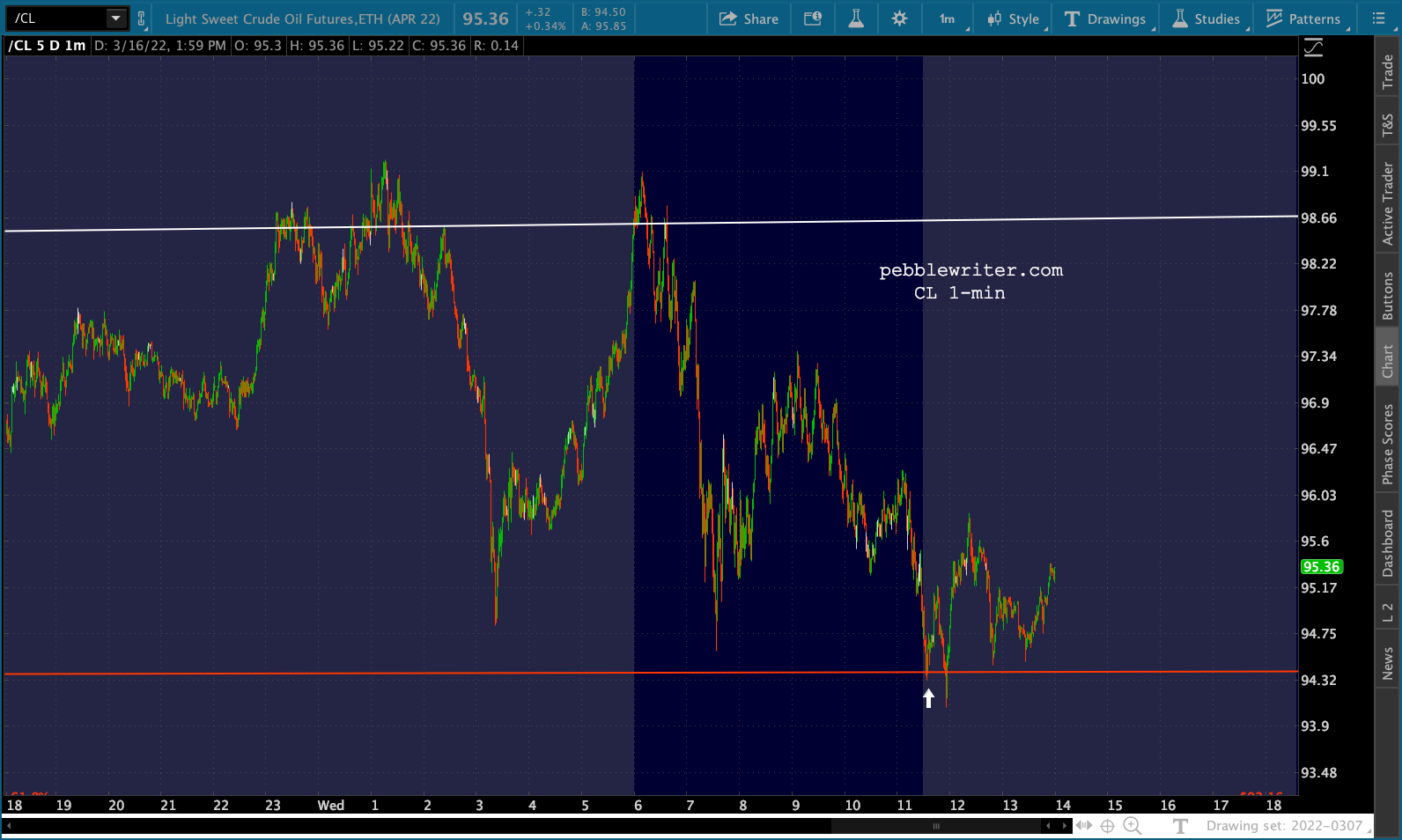
Task: Click the bid/ask B: 94.50 A: 95.85 readout
Action: (603, 18)
